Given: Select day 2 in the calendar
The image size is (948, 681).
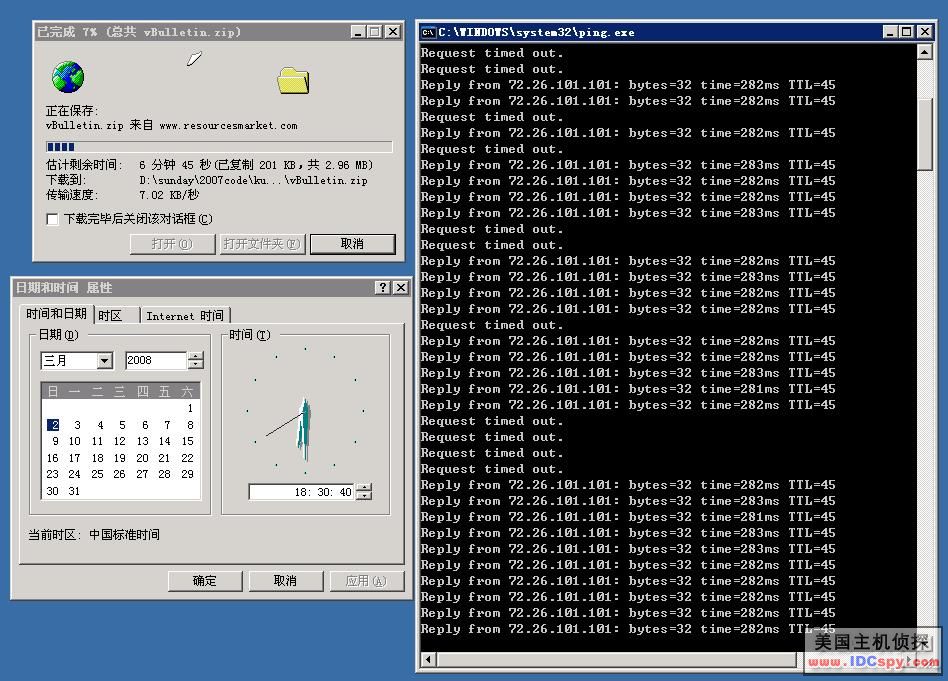Looking at the screenshot, I should 54,425.
